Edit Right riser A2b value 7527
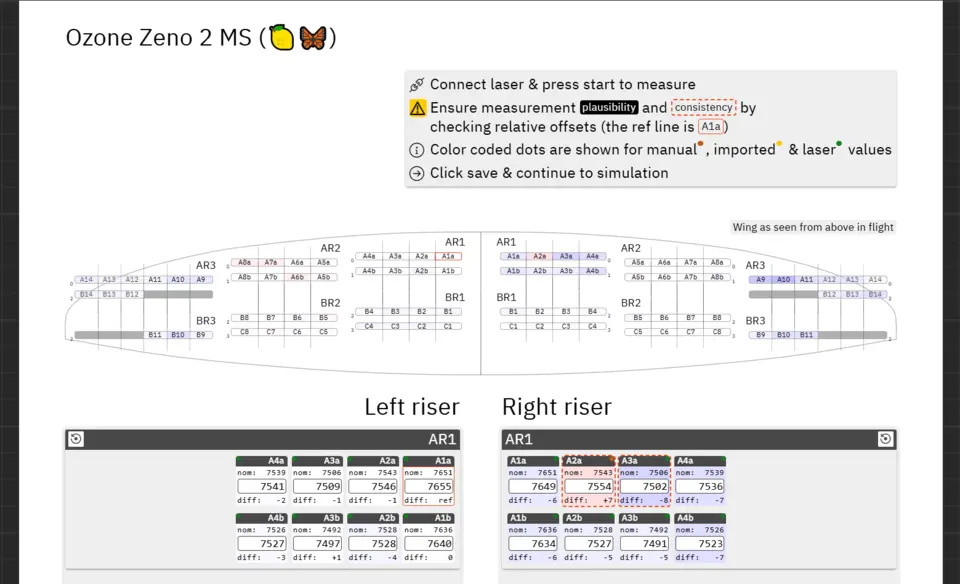This screenshot has height=584, width=960. coord(588,544)
